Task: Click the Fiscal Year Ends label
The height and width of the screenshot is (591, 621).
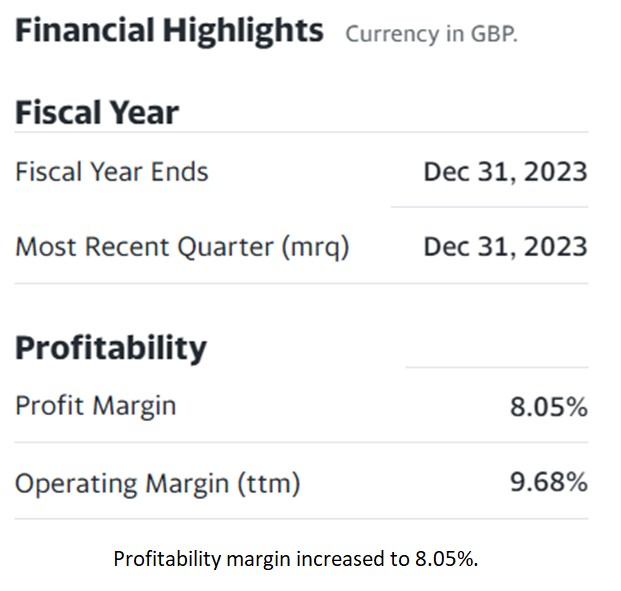Action: coord(111,171)
